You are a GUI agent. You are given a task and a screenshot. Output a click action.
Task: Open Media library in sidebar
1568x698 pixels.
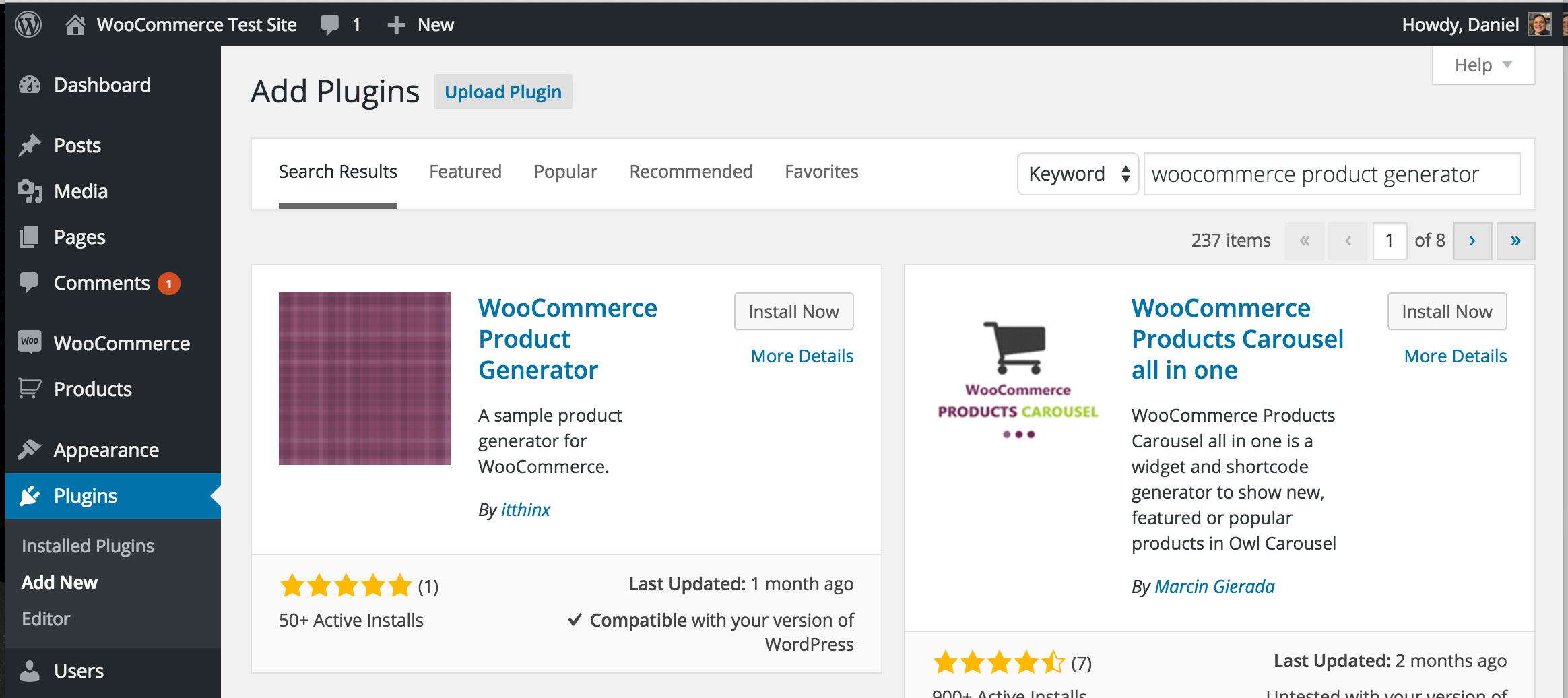(81, 191)
